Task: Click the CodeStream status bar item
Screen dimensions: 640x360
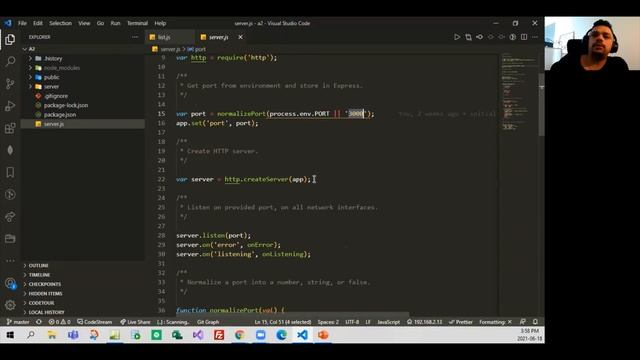Action: [95, 322]
